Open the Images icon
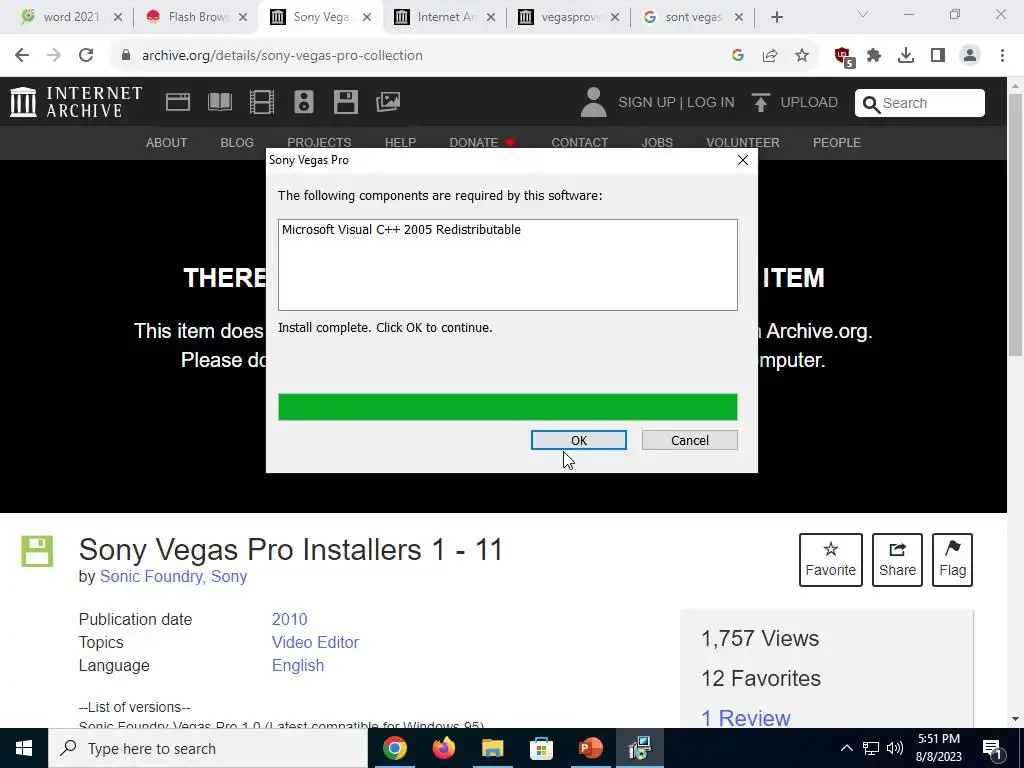The width and height of the screenshot is (1024, 768). pyautogui.click(x=388, y=102)
